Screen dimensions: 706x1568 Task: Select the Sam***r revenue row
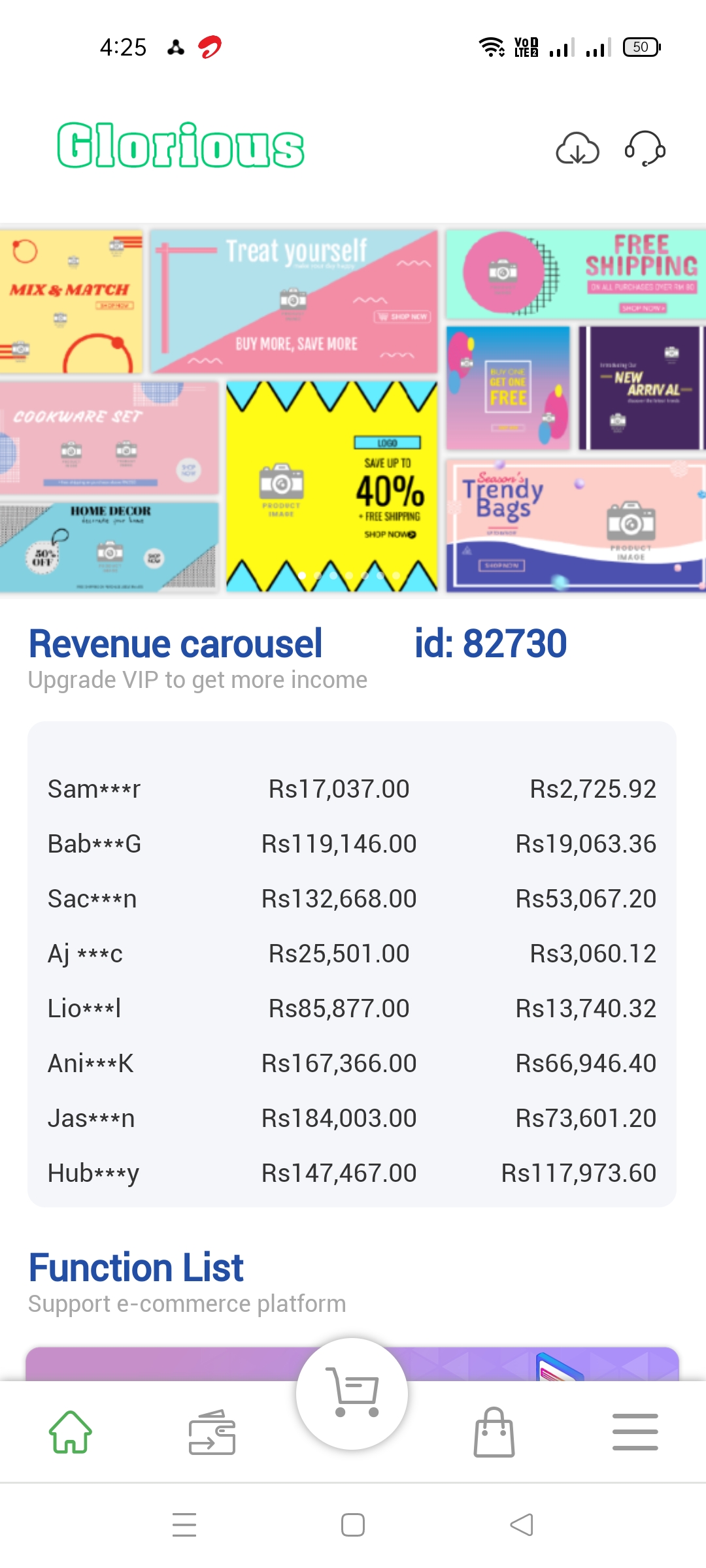(x=352, y=789)
